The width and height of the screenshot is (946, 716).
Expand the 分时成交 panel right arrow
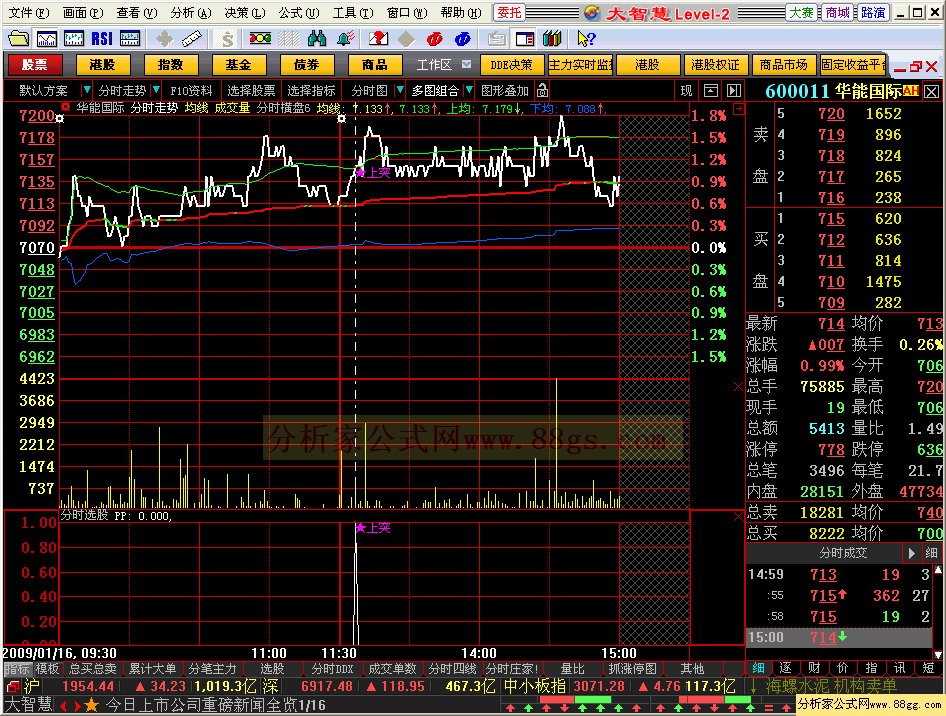(x=911, y=553)
